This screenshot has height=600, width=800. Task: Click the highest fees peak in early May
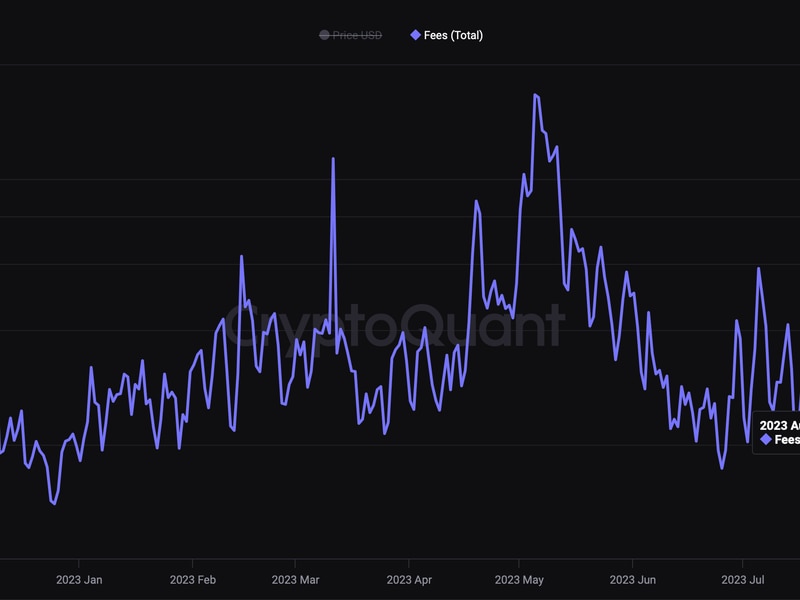click(x=536, y=95)
